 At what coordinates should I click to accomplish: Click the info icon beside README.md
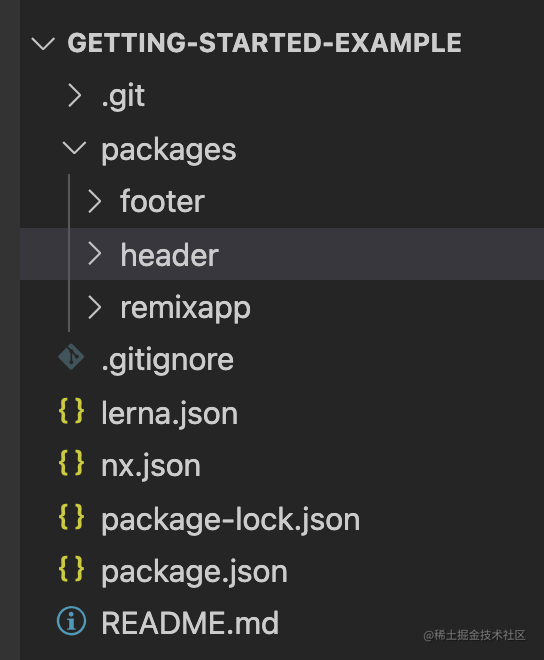pyautogui.click(x=71, y=620)
